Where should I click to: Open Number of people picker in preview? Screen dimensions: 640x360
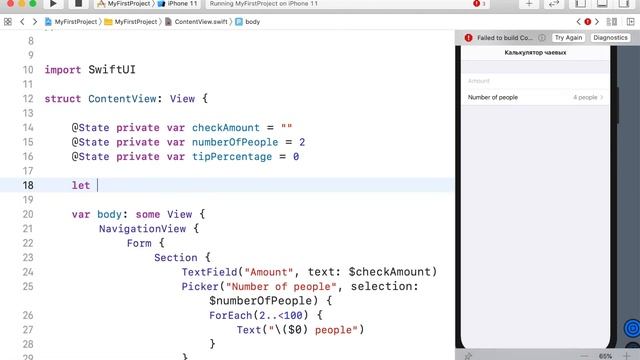point(535,97)
